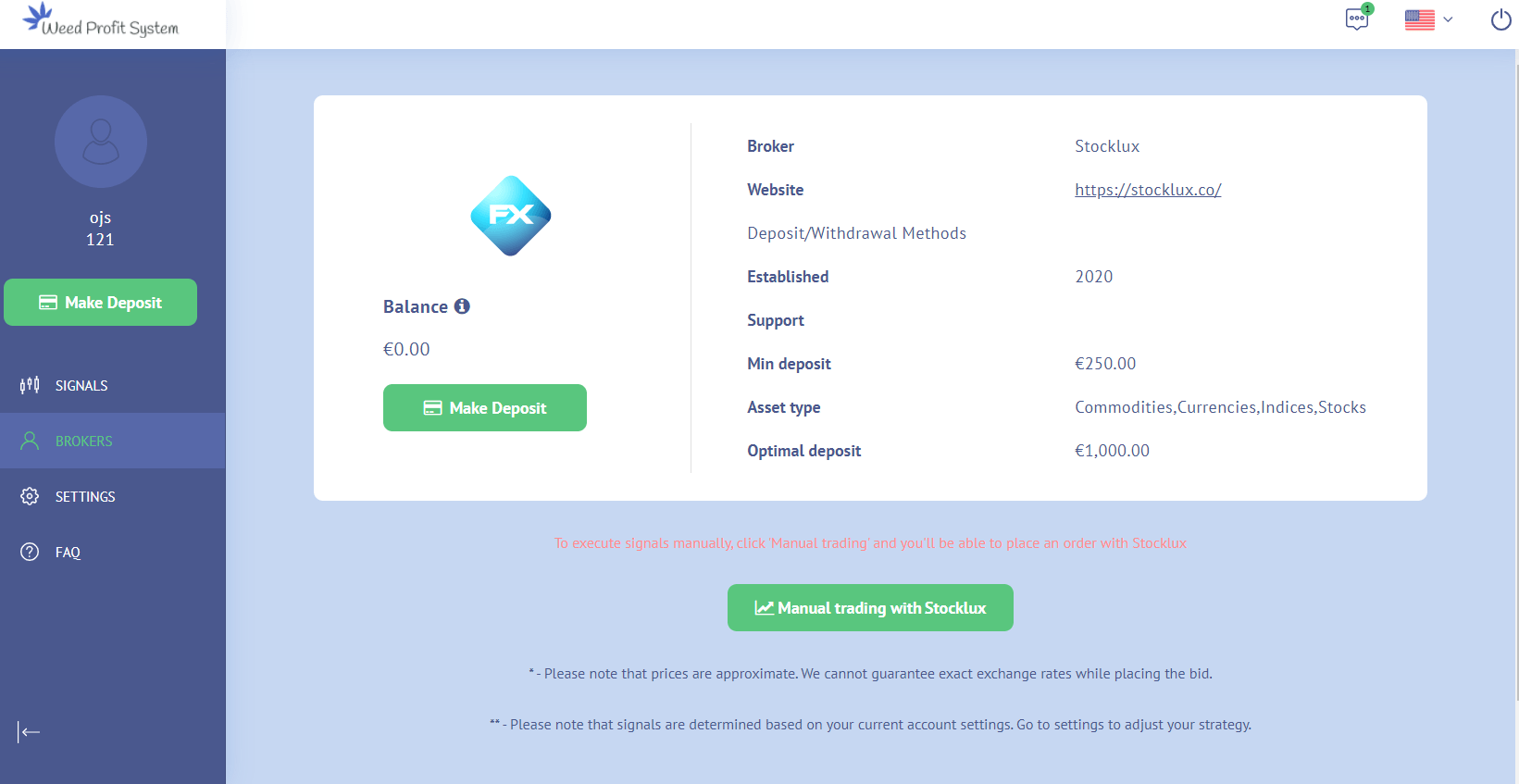
Task: Click the red manual trading notice text
Action: pyautogui.click(x=870, y=543)
